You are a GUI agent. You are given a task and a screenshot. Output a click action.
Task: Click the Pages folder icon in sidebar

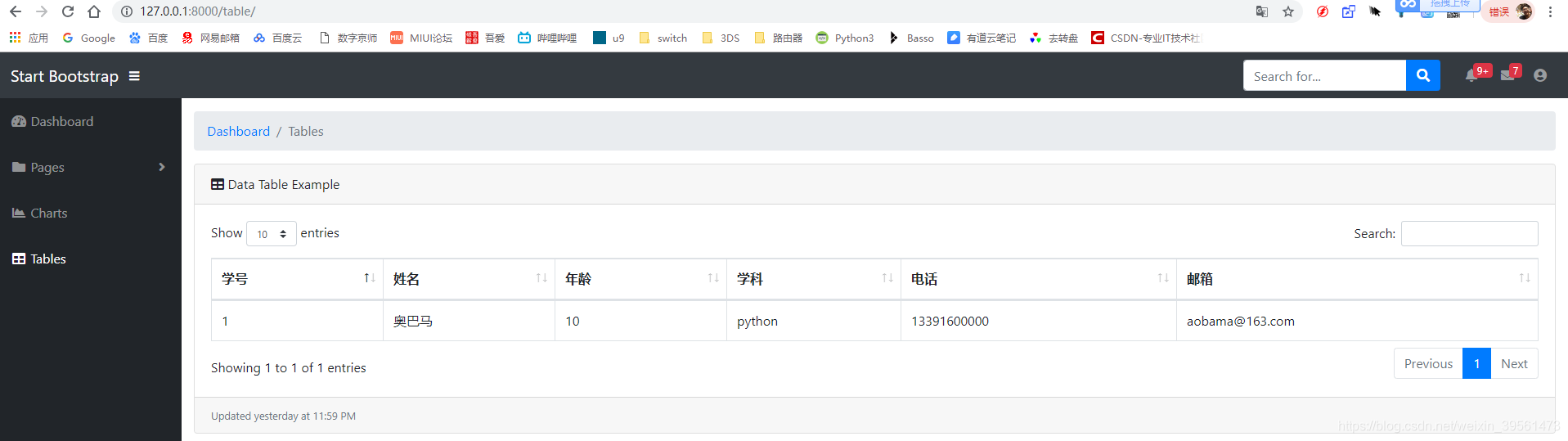coord(19,167)
